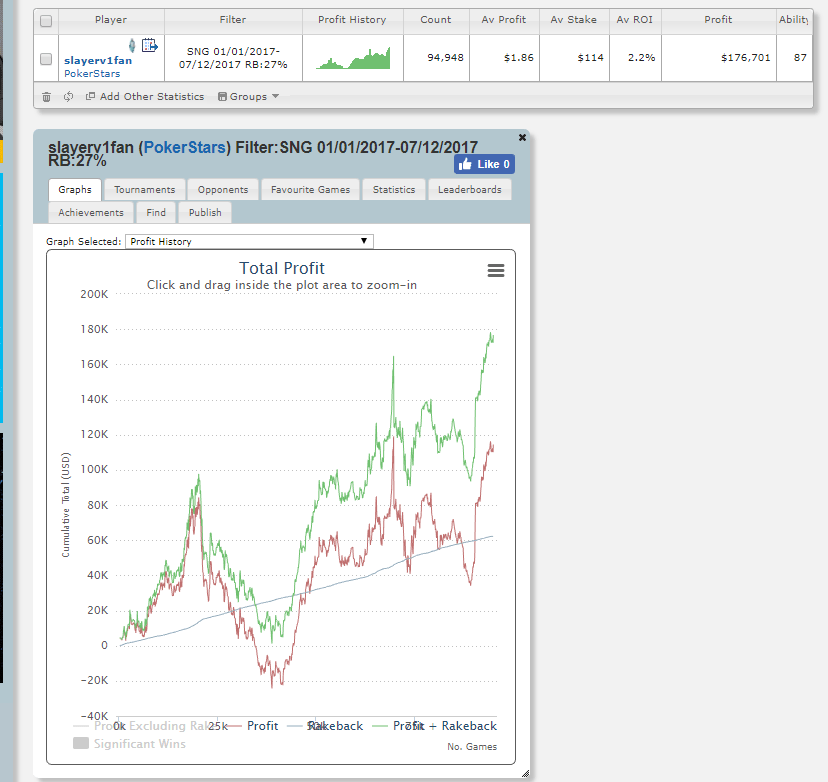The width and height of the screenshot is (828, 782).
Task: Switch to the Graphs tab
Action: (x=75, y=190)
